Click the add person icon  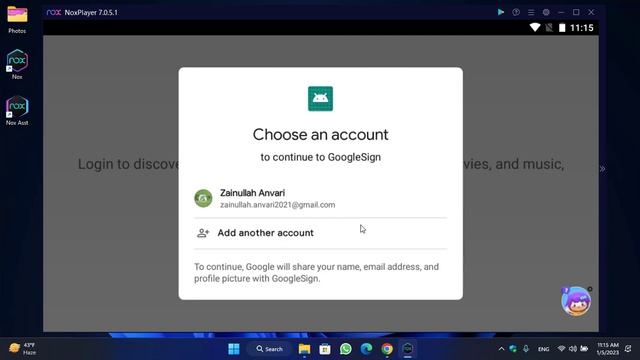(203, 233)
